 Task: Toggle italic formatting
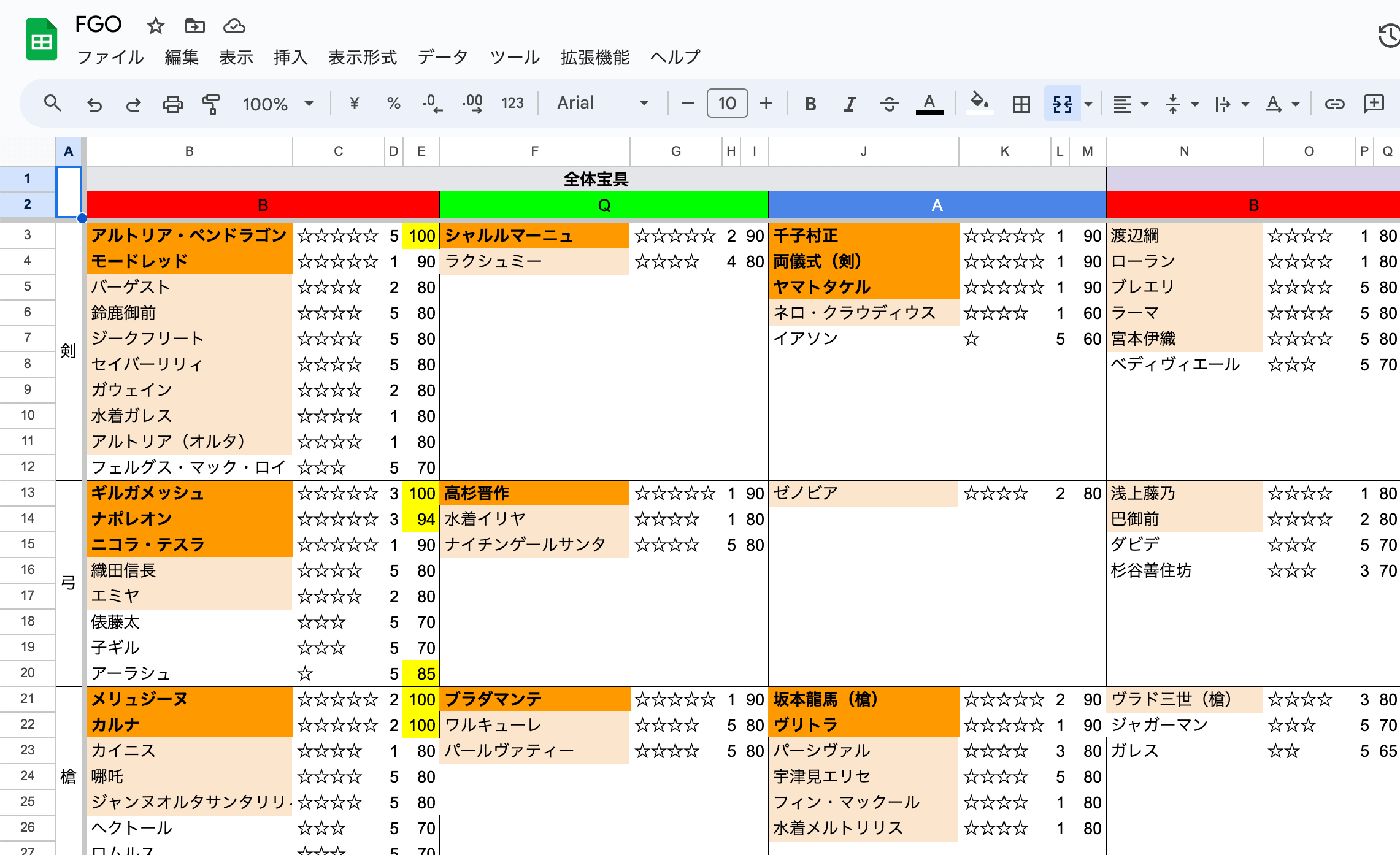click(850, 104)
